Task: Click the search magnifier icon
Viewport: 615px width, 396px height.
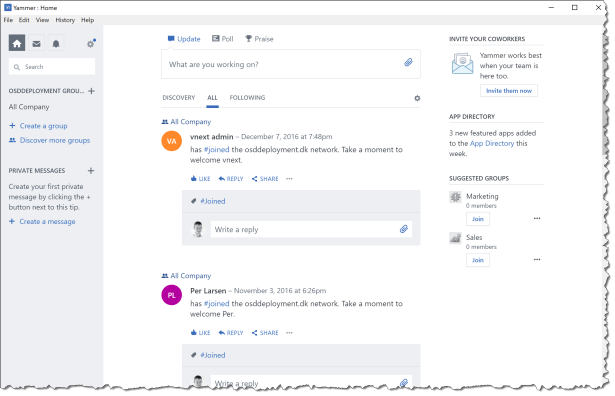Action: tap(17, 67)
